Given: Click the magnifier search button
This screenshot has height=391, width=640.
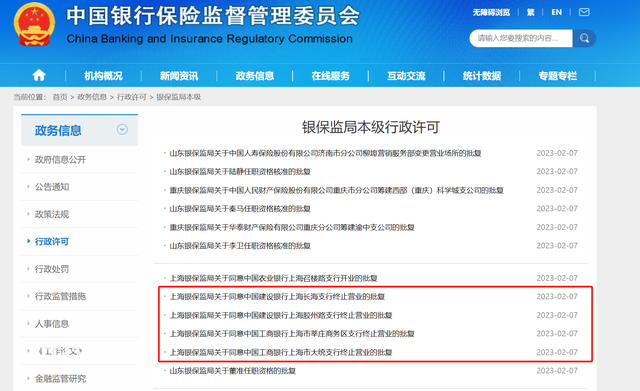Looking at the screenshot, I should (584, 38).
